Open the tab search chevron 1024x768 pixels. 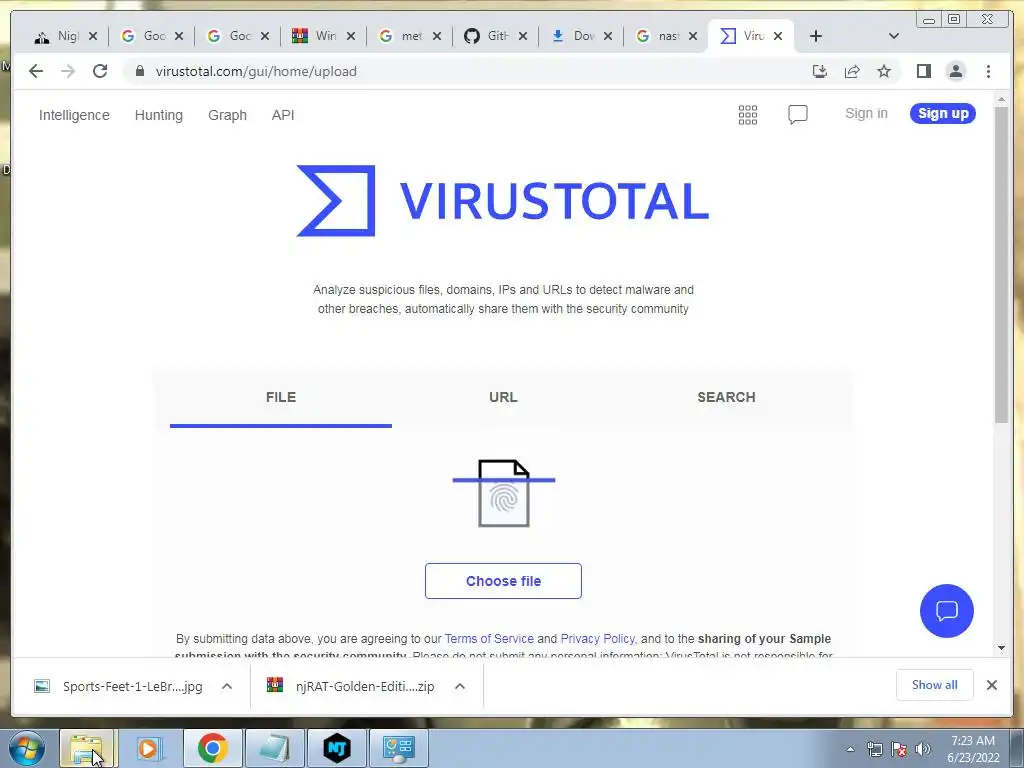point(894,36)
